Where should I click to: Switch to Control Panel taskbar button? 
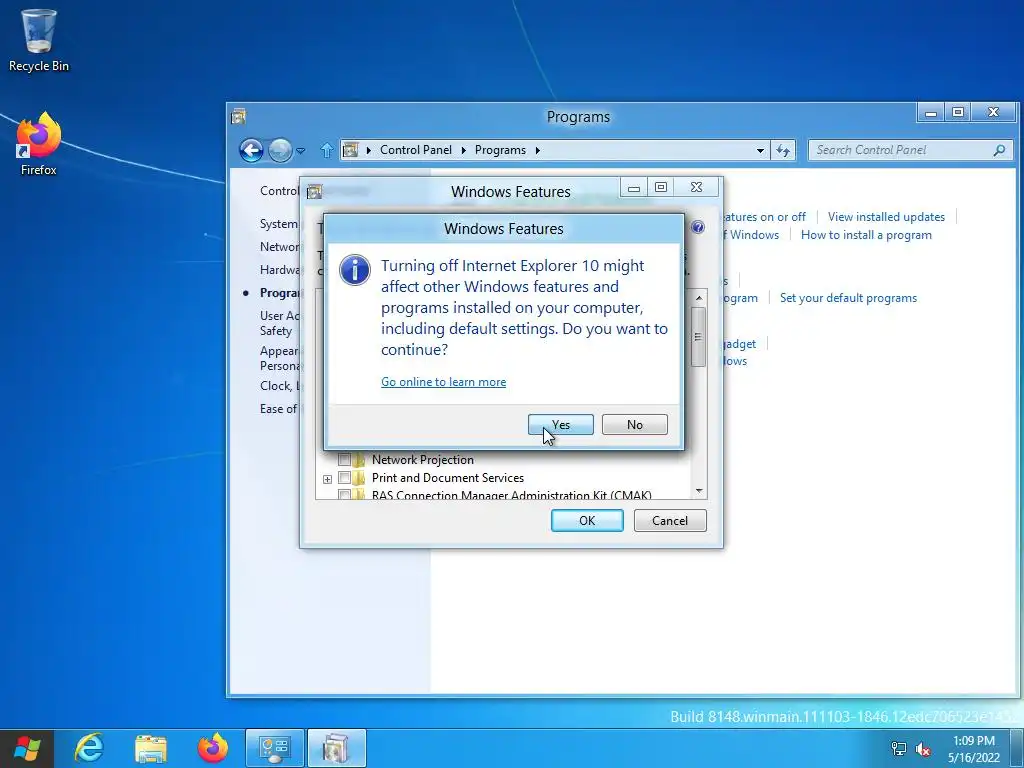click(x=274, y=748)
